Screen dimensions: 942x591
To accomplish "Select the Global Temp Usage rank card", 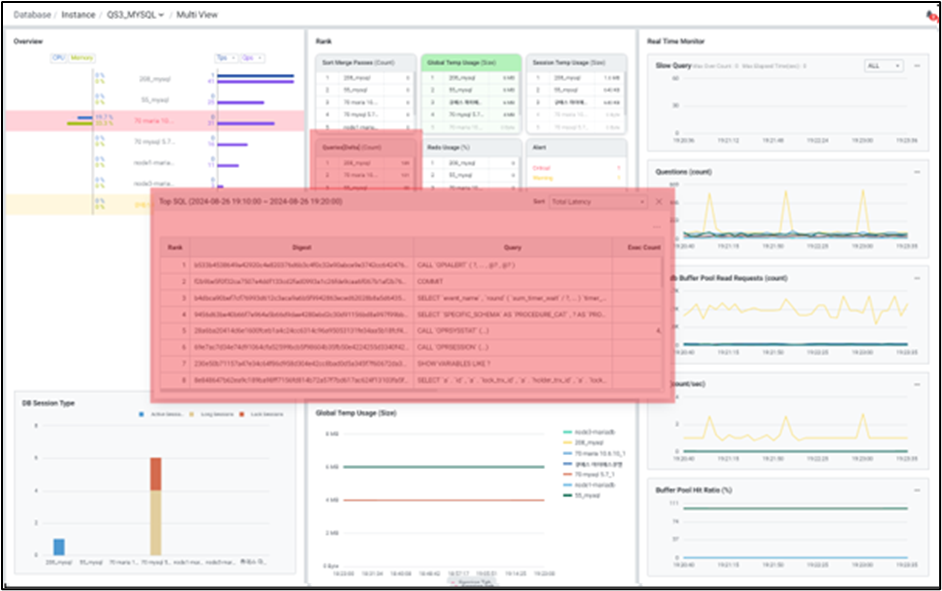I will coord(469,61).
